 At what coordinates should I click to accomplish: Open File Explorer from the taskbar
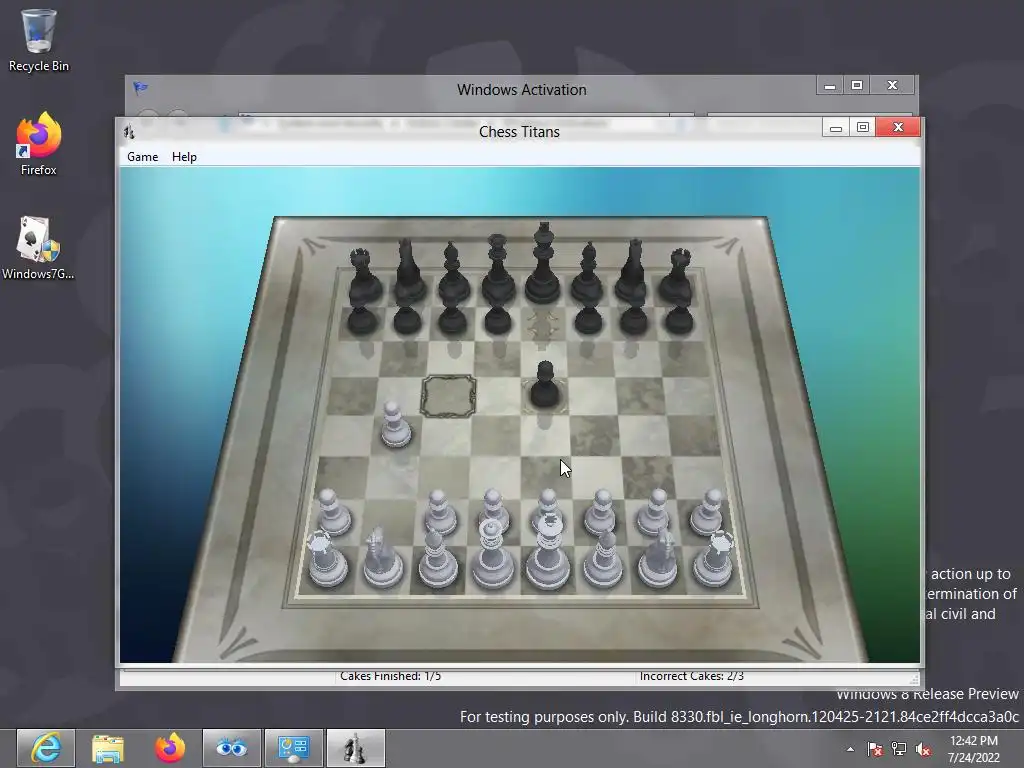(x=108, y=748)
